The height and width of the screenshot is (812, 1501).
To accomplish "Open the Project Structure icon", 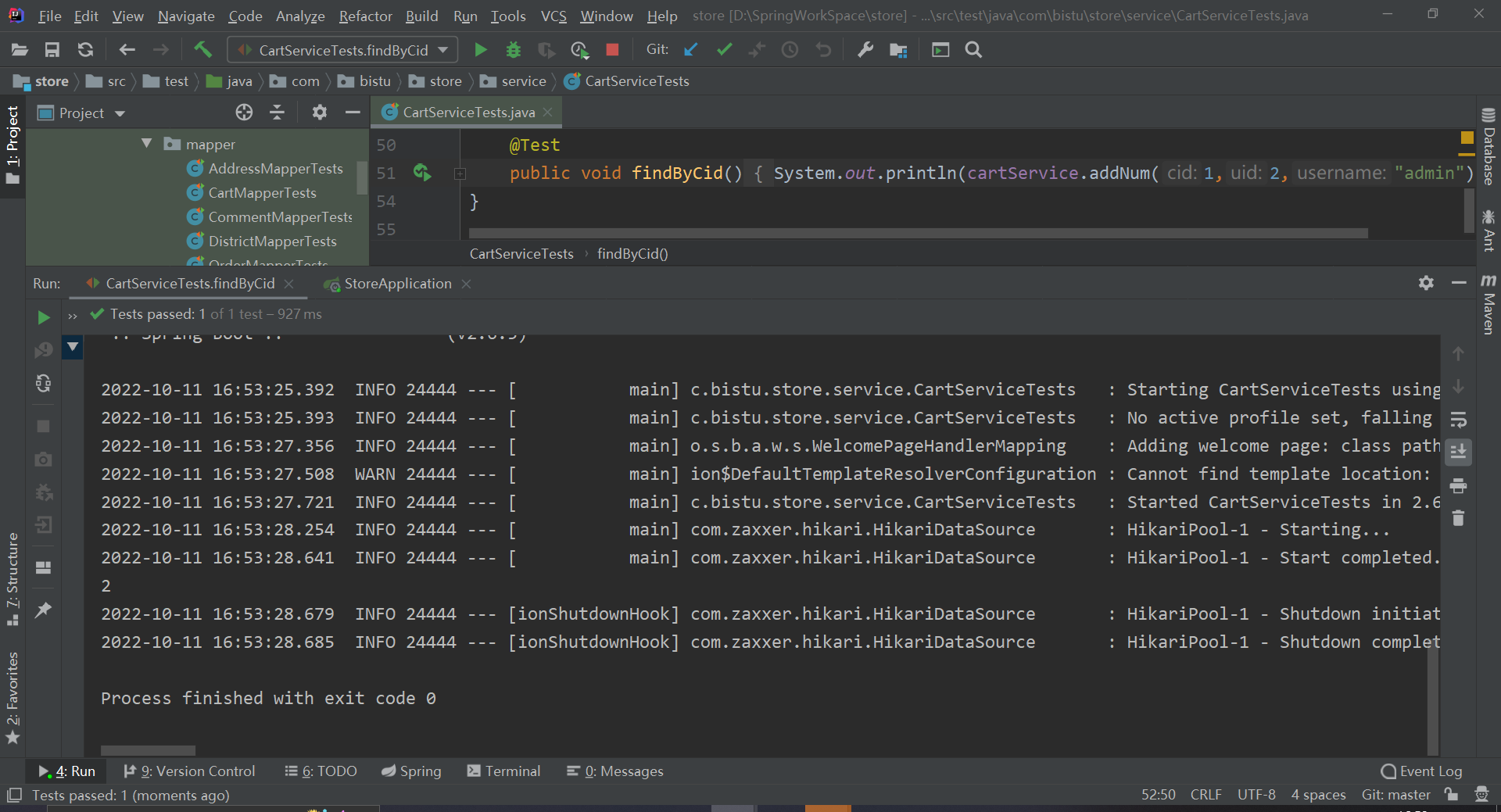I will pos(898,50).
